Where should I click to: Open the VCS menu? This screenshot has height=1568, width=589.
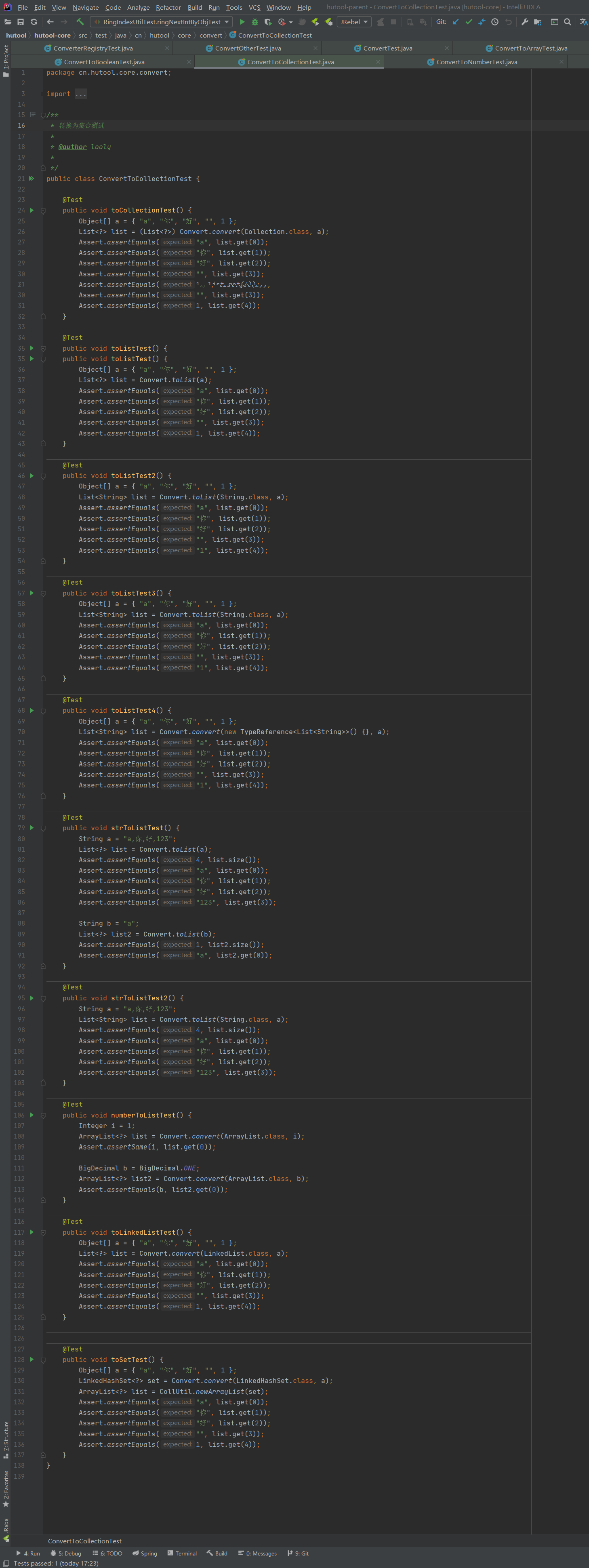click(x=255, y=7)
